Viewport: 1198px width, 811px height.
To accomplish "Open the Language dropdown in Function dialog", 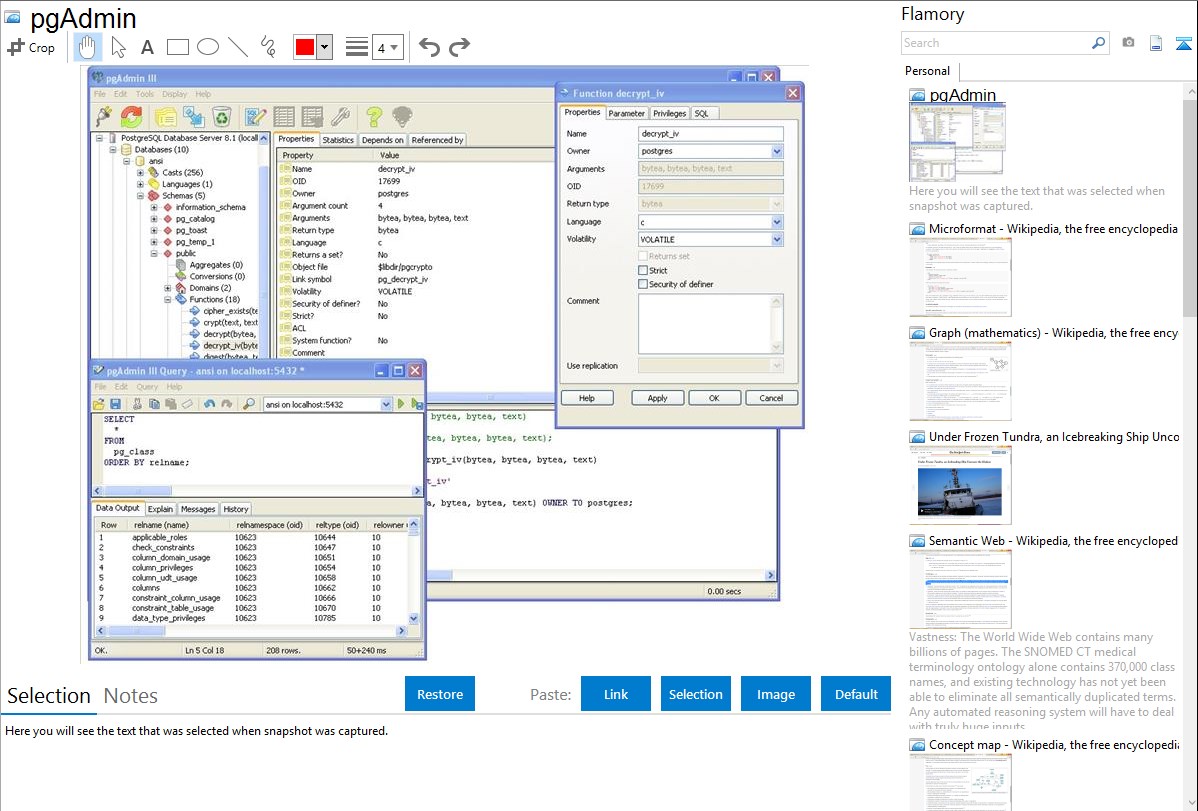I will [x=776, y=222].
